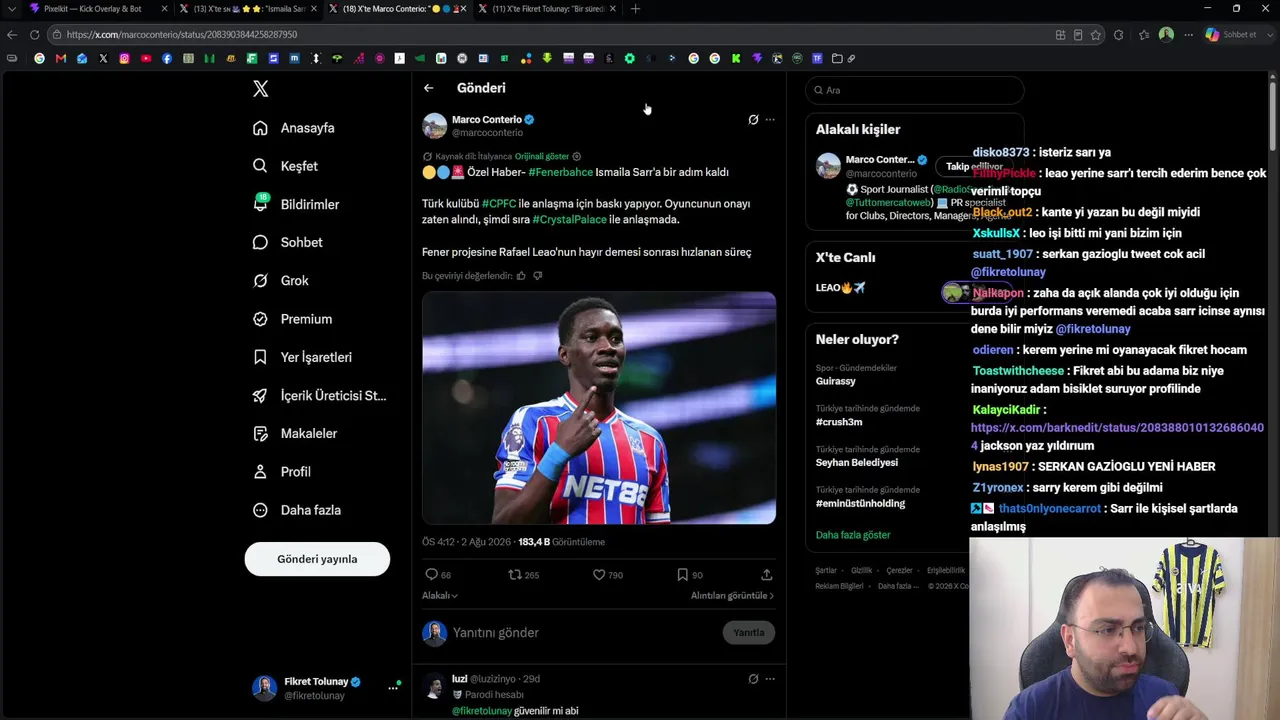Image resolution: width=1280 pixels, height=720 pixels.
Task: Add page to favorites with star icon
Action: pos(1096,35)
